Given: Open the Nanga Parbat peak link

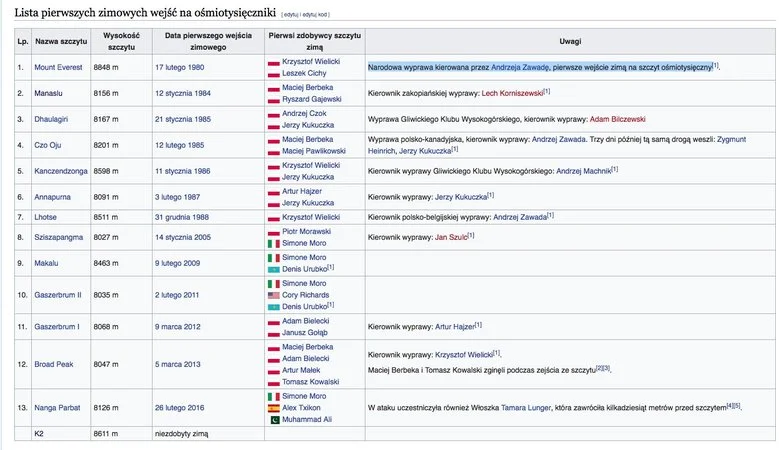Looking at the screenshot, I should click(x=57, y=408).
